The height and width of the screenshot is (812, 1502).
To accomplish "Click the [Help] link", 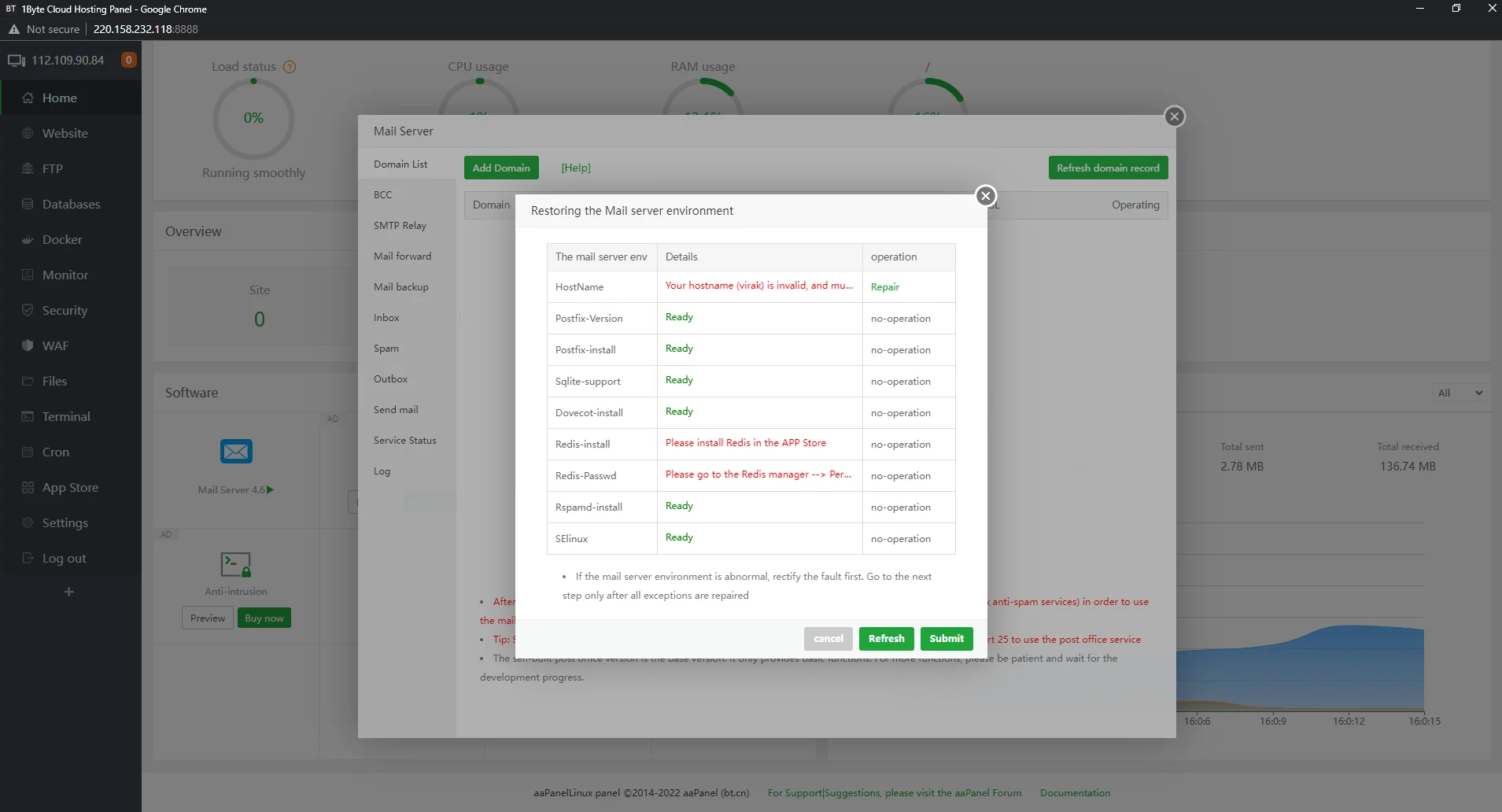I will [x=576, y=168].
